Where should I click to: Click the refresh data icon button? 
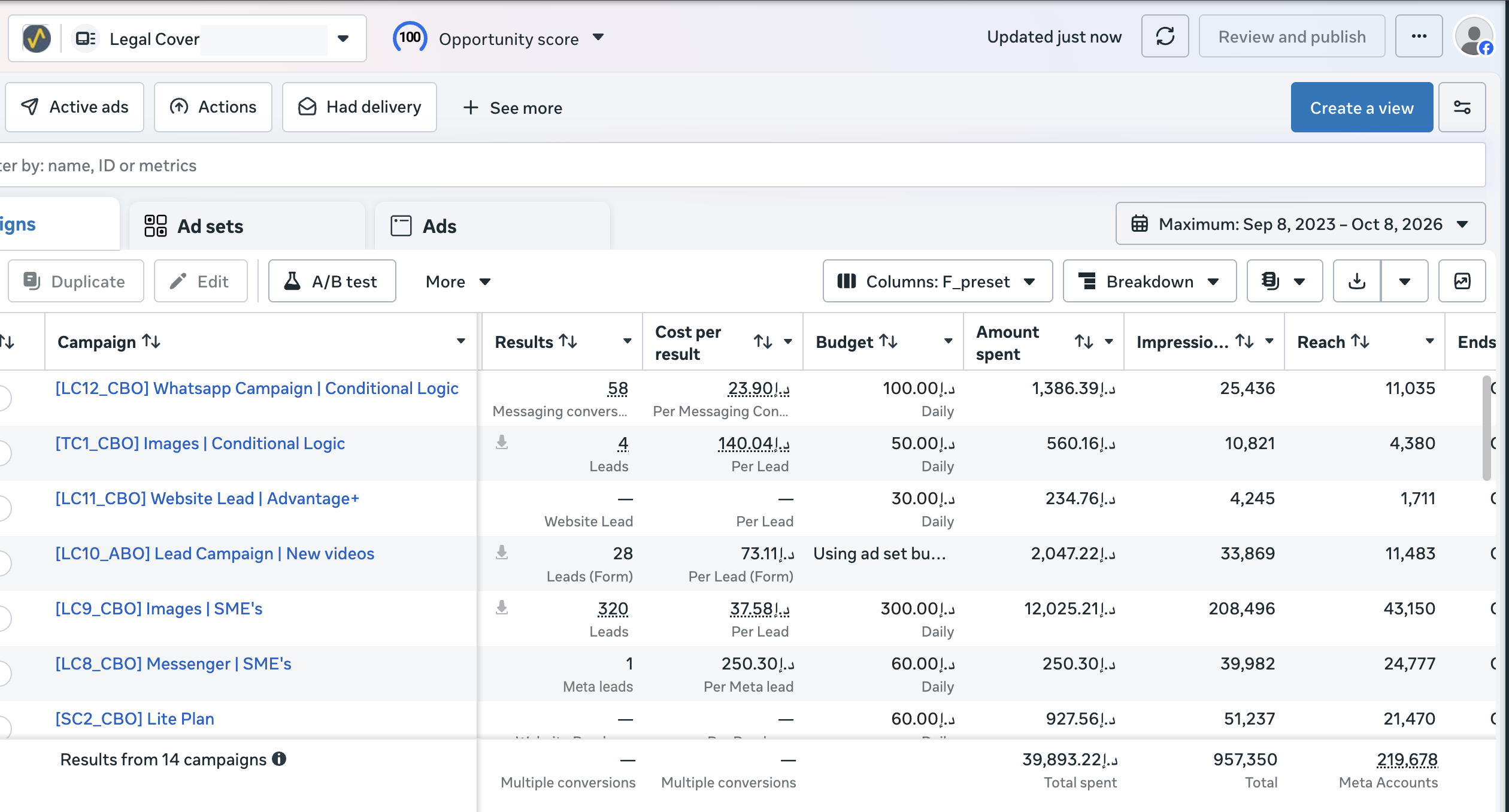pos(1165,37)
